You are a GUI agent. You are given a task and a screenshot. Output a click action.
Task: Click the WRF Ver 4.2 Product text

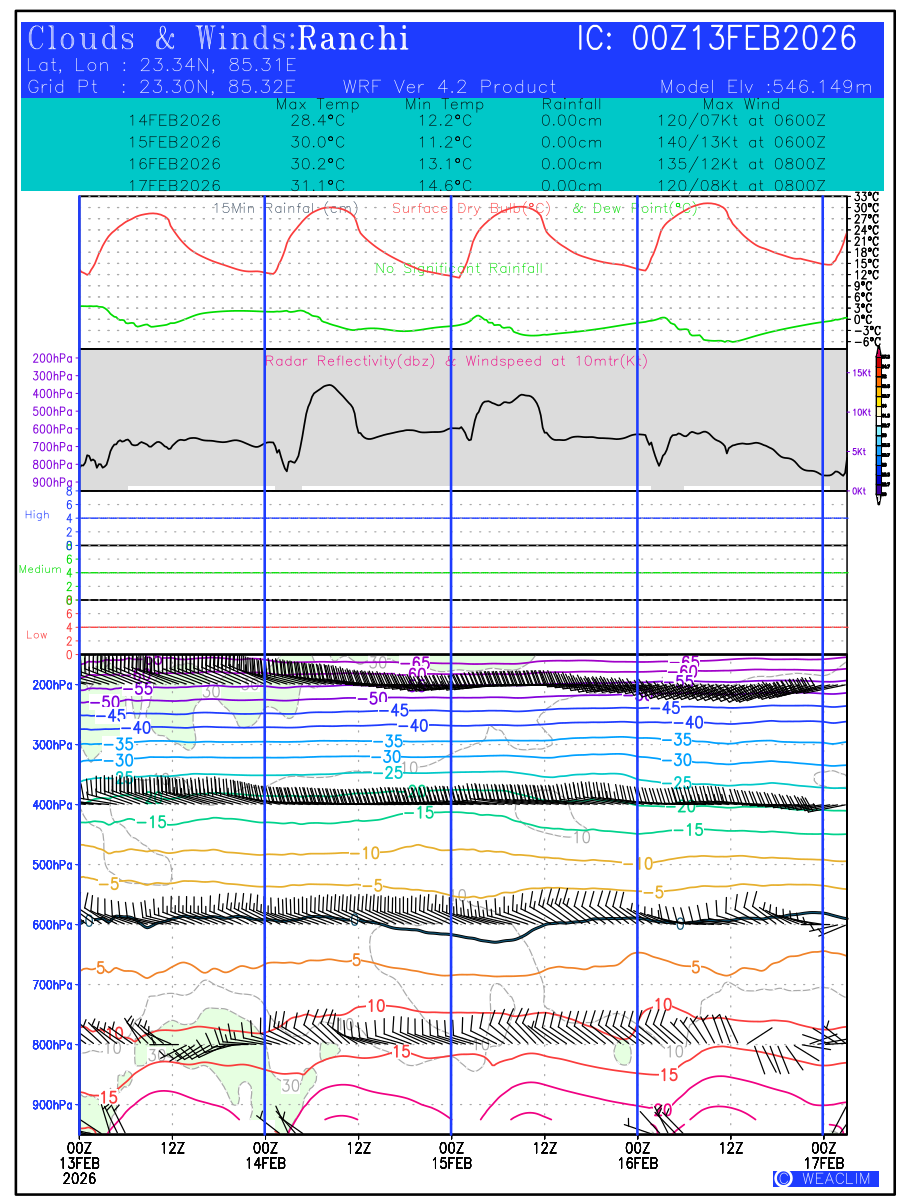point(449,87)
